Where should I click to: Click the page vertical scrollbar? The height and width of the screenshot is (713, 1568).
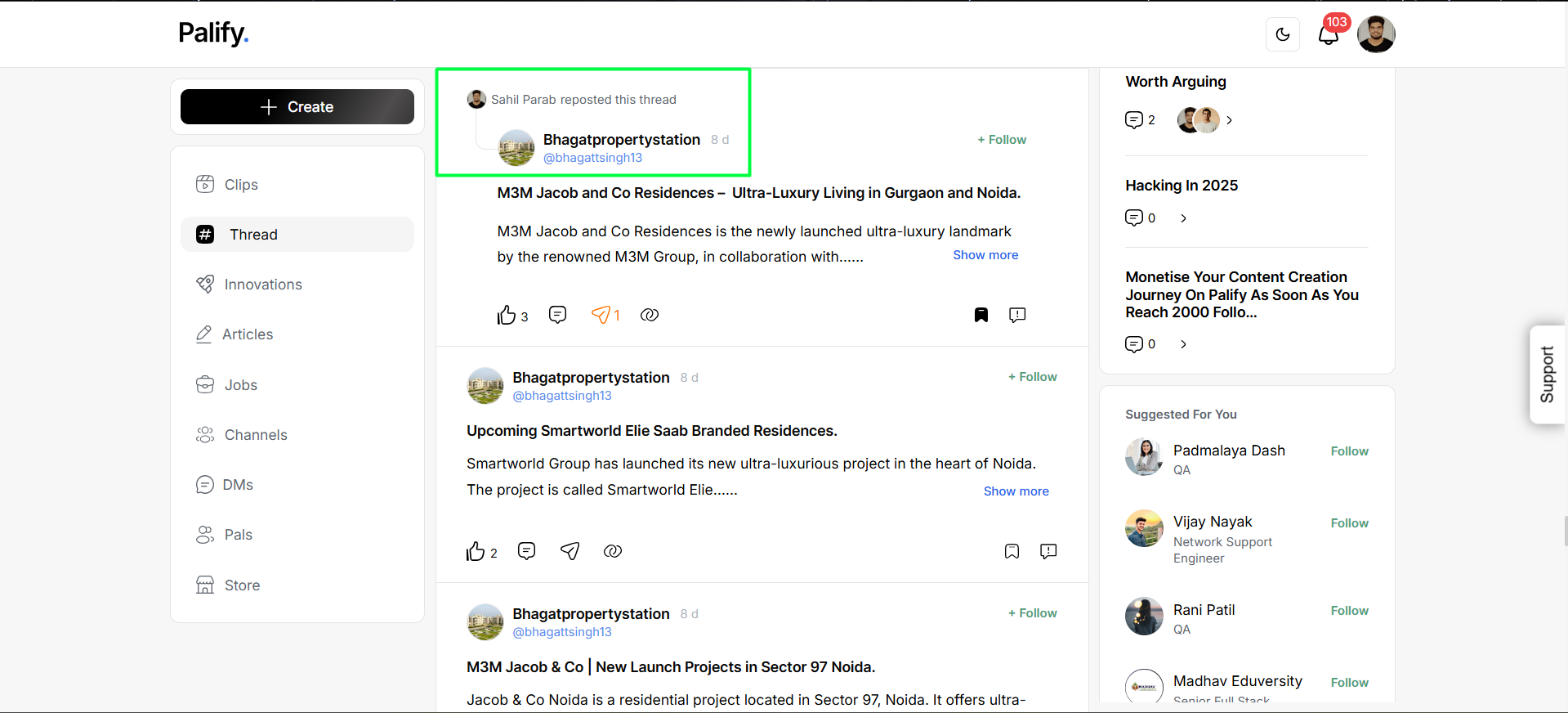[1565, 531]
